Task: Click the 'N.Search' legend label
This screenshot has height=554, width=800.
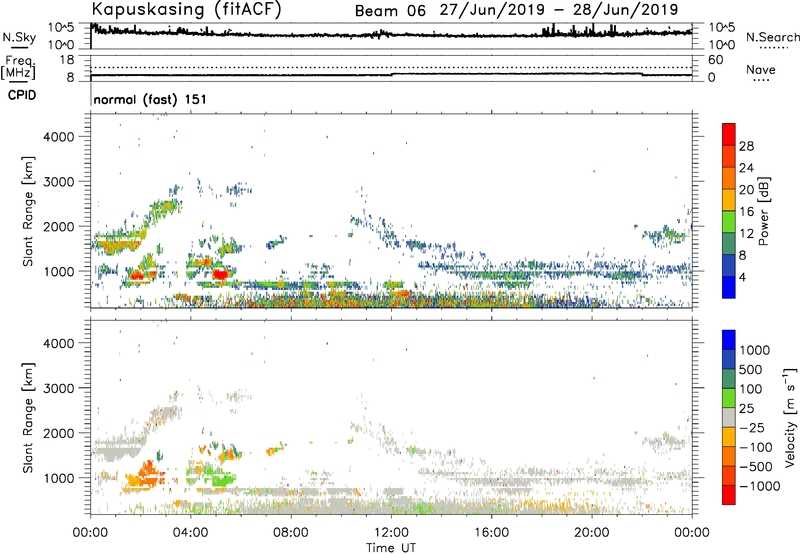Action: (773, 37)
